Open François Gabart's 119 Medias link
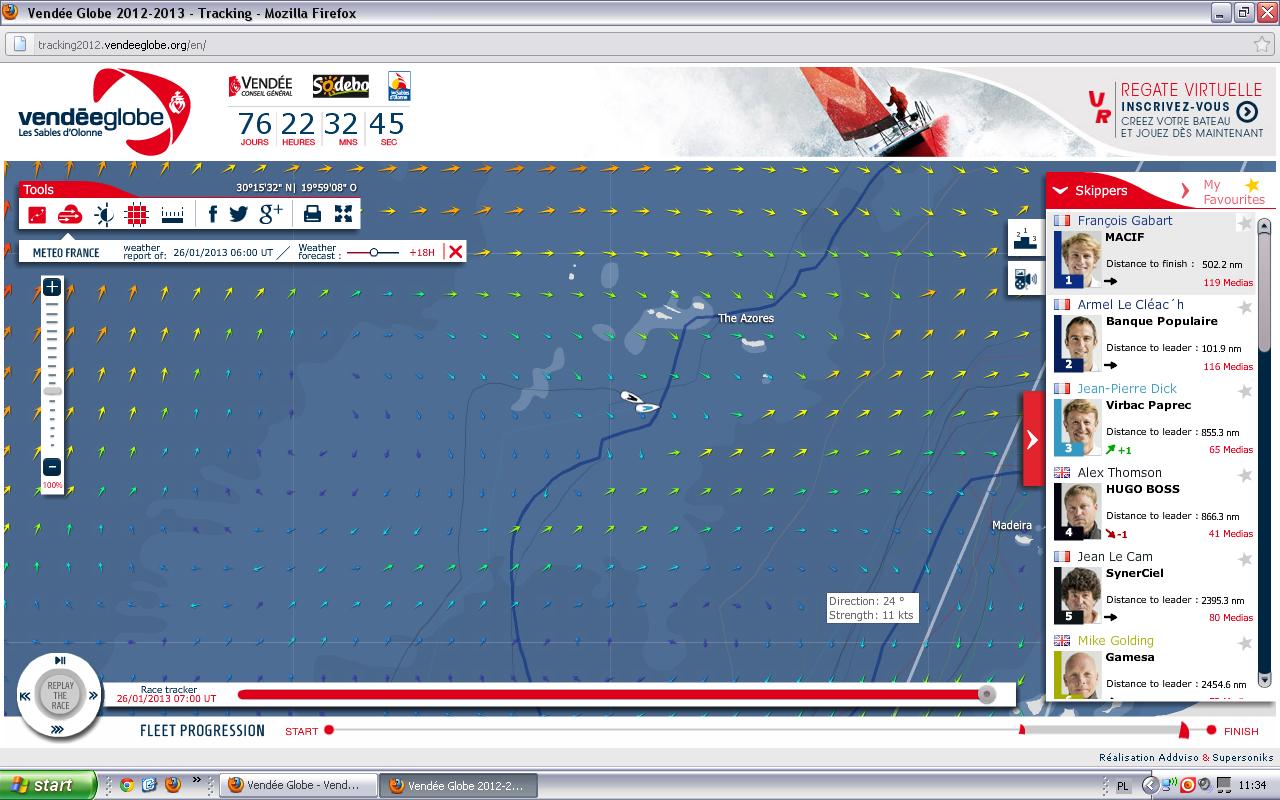The height and width of the screenshot is (800, 1280). pos(1228,282)
